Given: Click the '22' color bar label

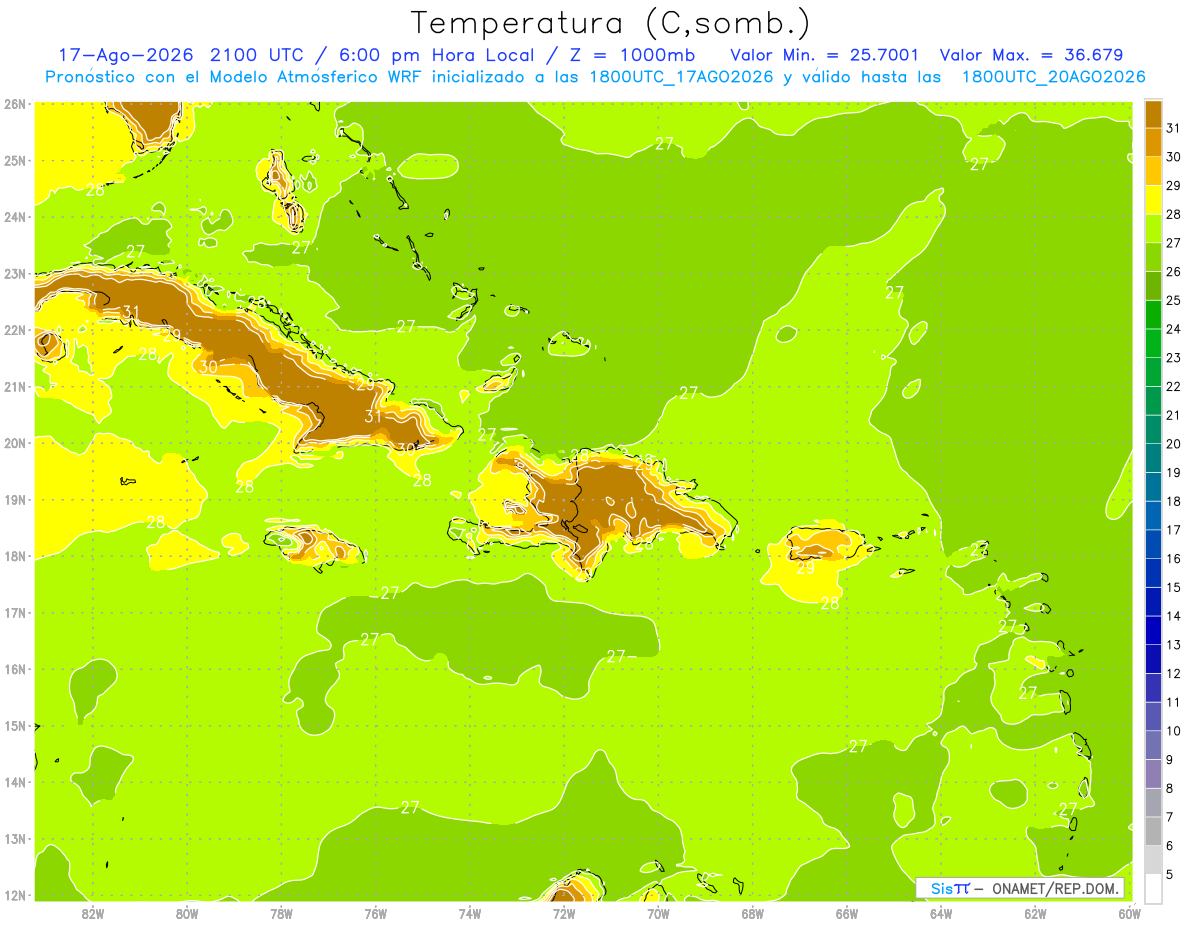Looking at the screenshot, I should pyautogui.click(x=1174, y=386).
